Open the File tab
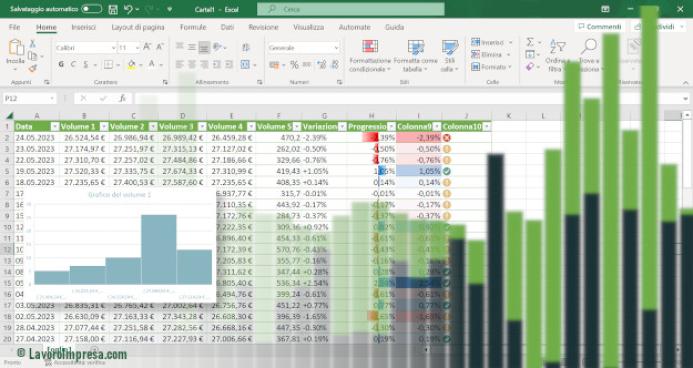 [15, 27]
